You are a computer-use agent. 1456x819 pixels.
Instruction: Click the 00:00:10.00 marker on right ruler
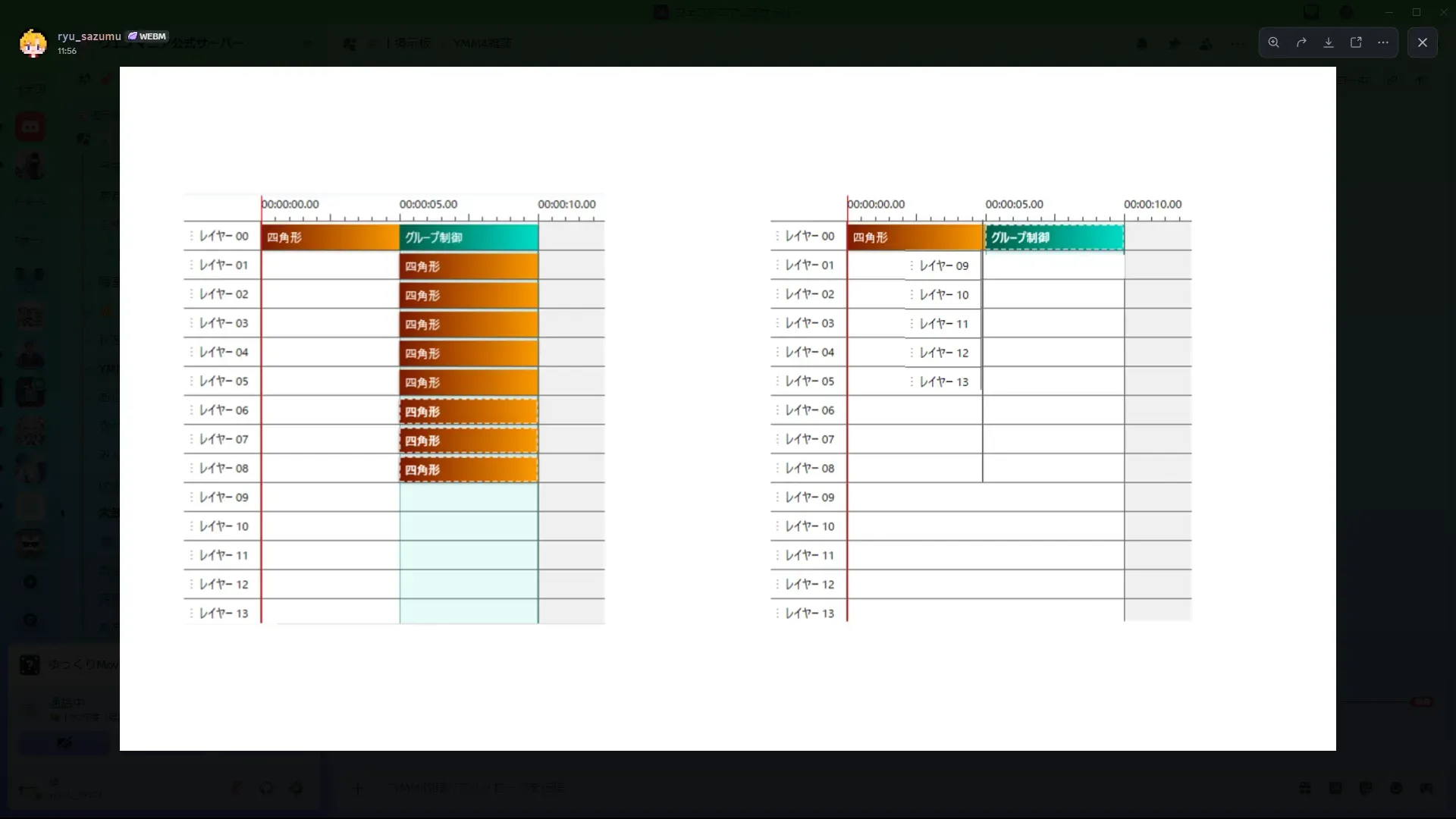tap(1152, 204)
